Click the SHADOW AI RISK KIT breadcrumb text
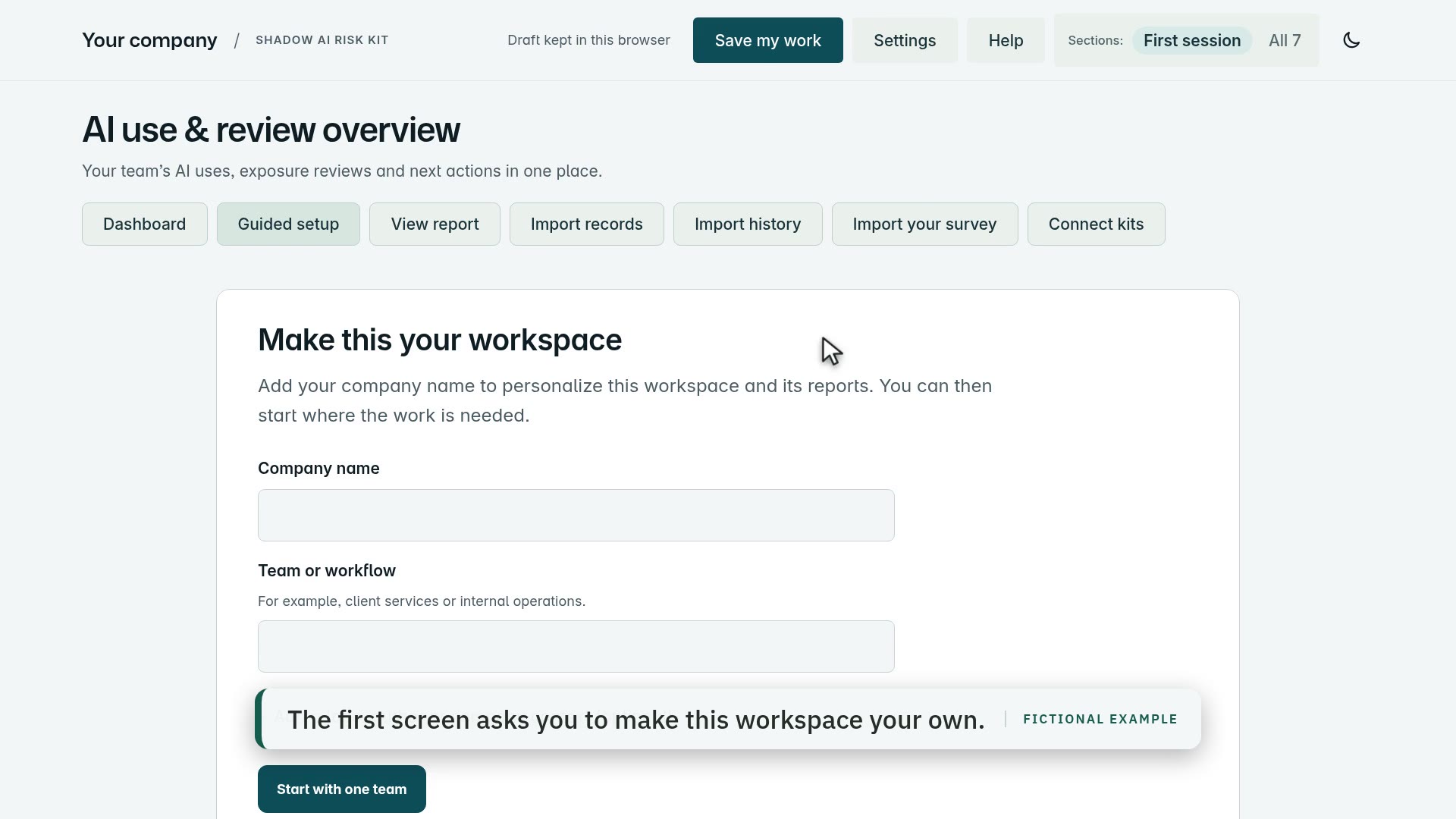1456x819 pixels. click(322, 40)
